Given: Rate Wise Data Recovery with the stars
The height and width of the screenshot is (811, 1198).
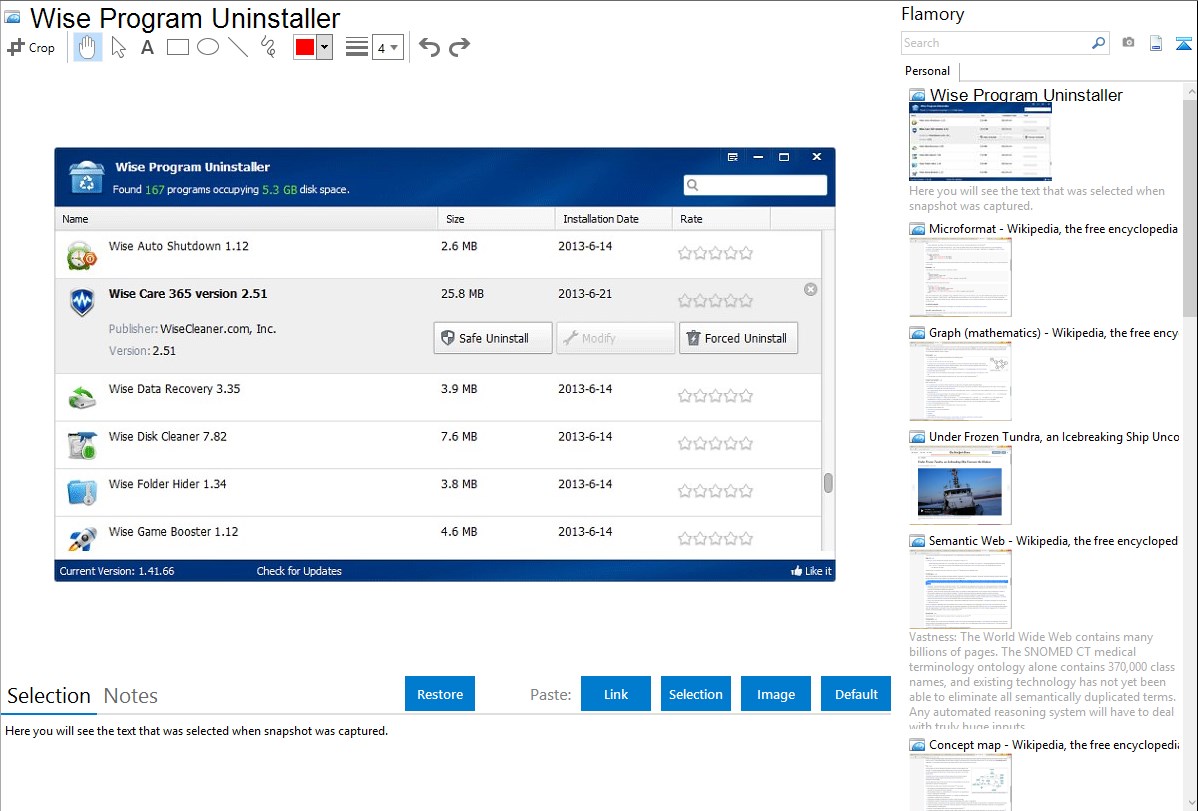Looking at the screenshot, I should pyautogui.click(x=715, y=396).
